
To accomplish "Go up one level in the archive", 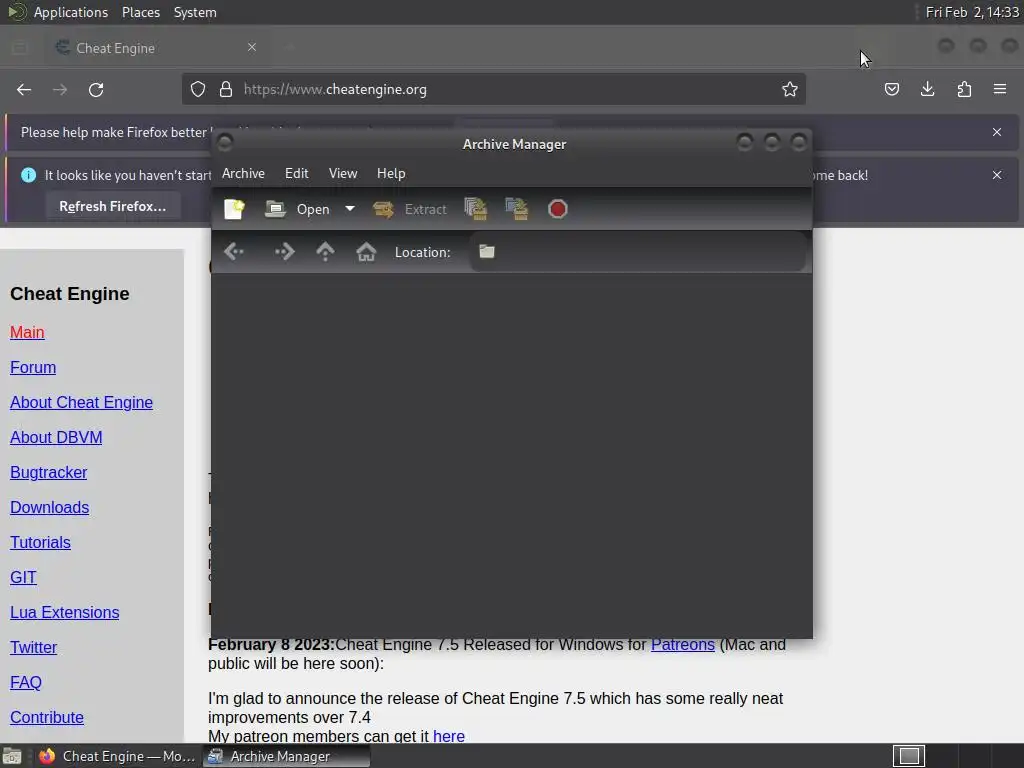I will (x=325, y=251).
